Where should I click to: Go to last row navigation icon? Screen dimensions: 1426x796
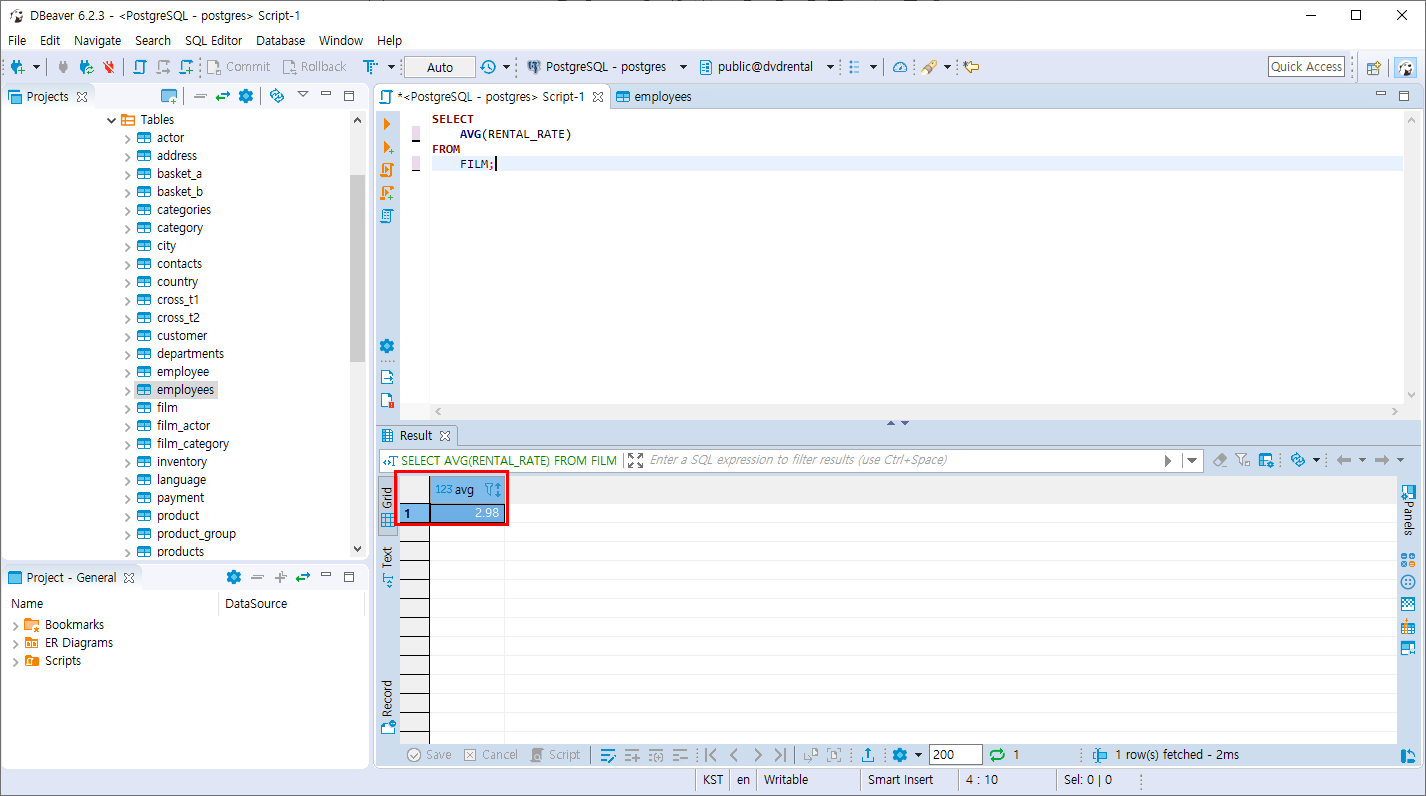pos(780,755)
